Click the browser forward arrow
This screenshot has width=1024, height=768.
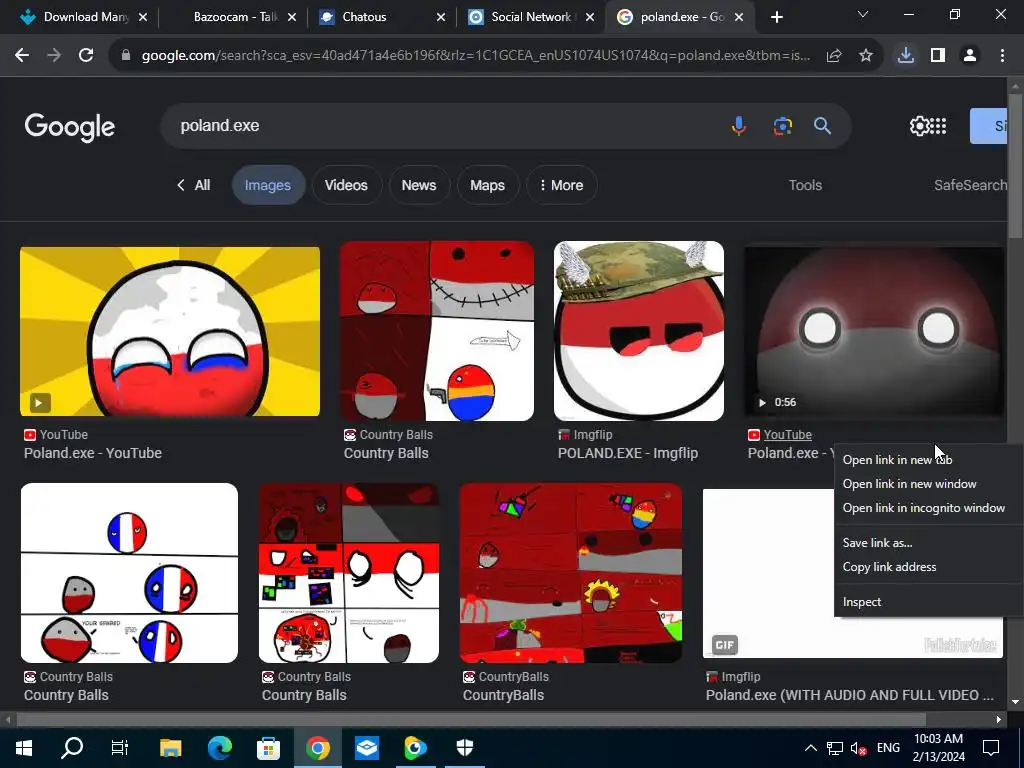click(x=54, y=56)
